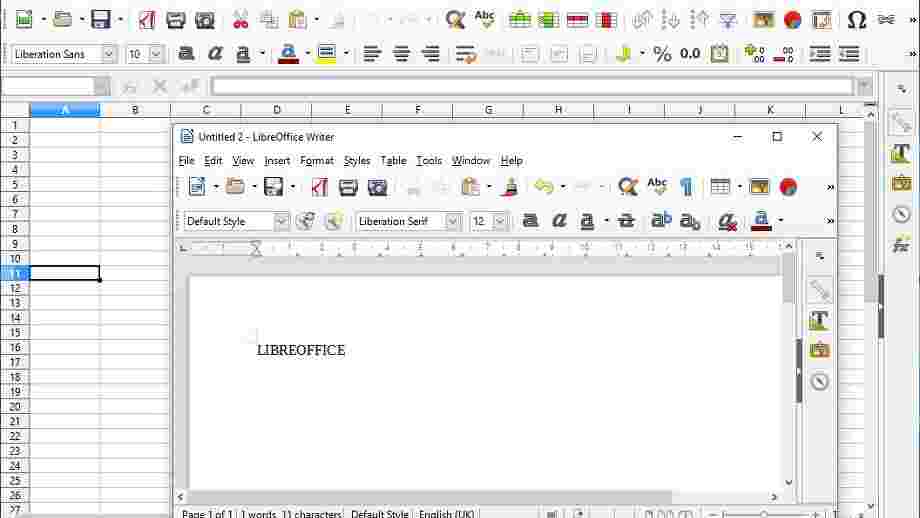The image size is (920, 518).
Task: Click Print icon in Writer toolbar
Action: coord(348,187)
